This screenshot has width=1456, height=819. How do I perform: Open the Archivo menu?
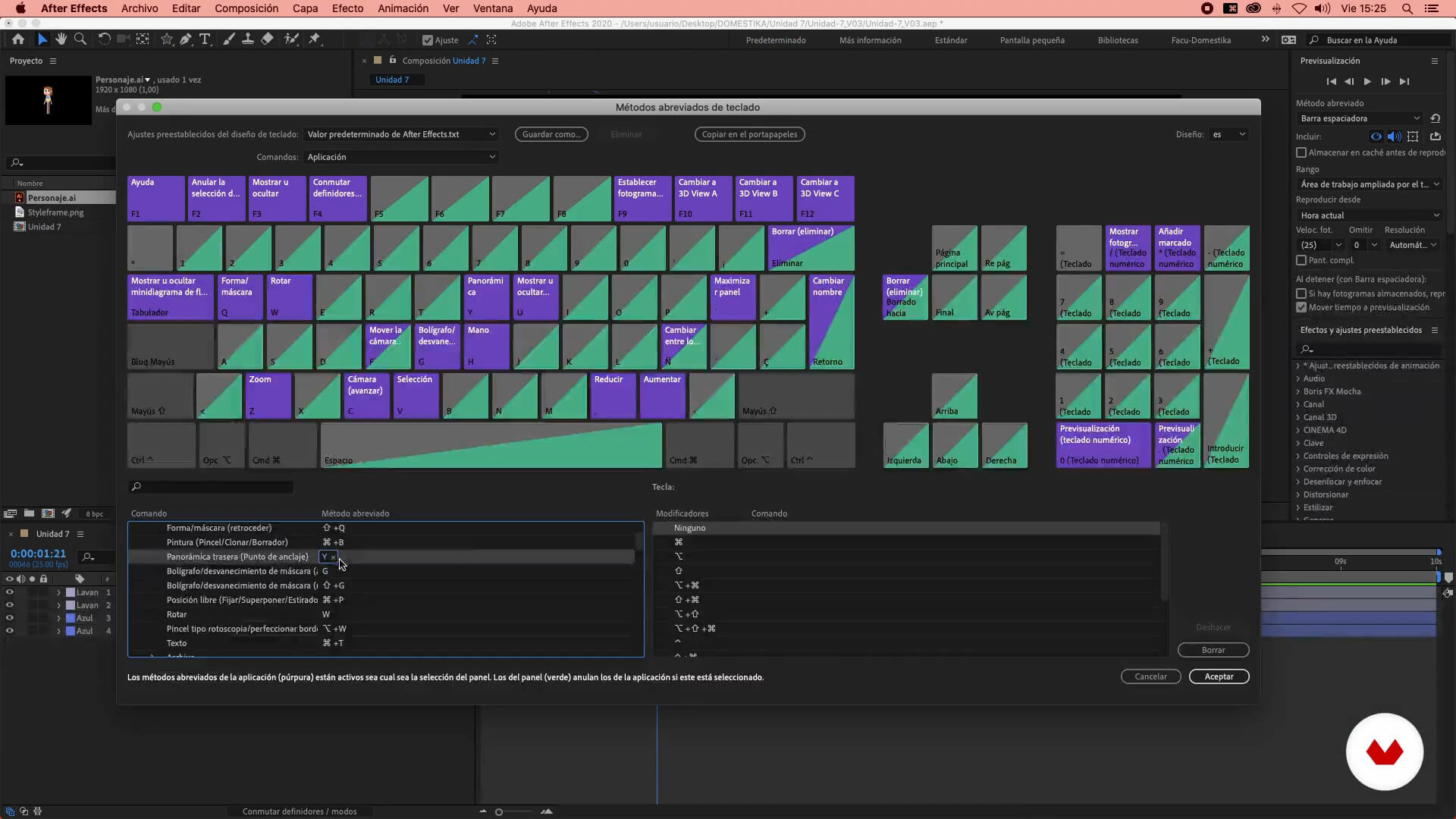[140, 8]
